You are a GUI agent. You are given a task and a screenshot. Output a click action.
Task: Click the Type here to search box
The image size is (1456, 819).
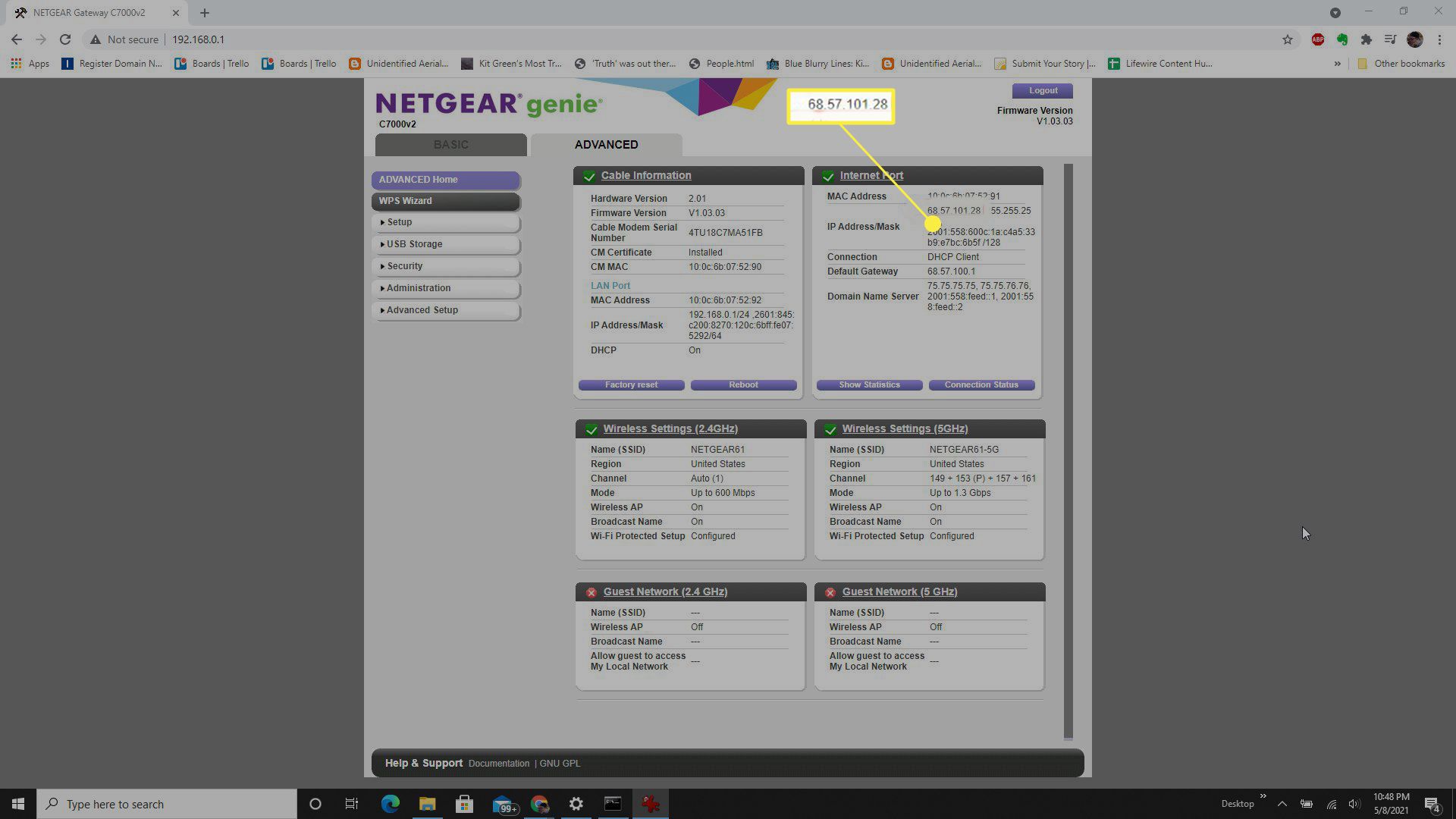(x=167, y=804)
